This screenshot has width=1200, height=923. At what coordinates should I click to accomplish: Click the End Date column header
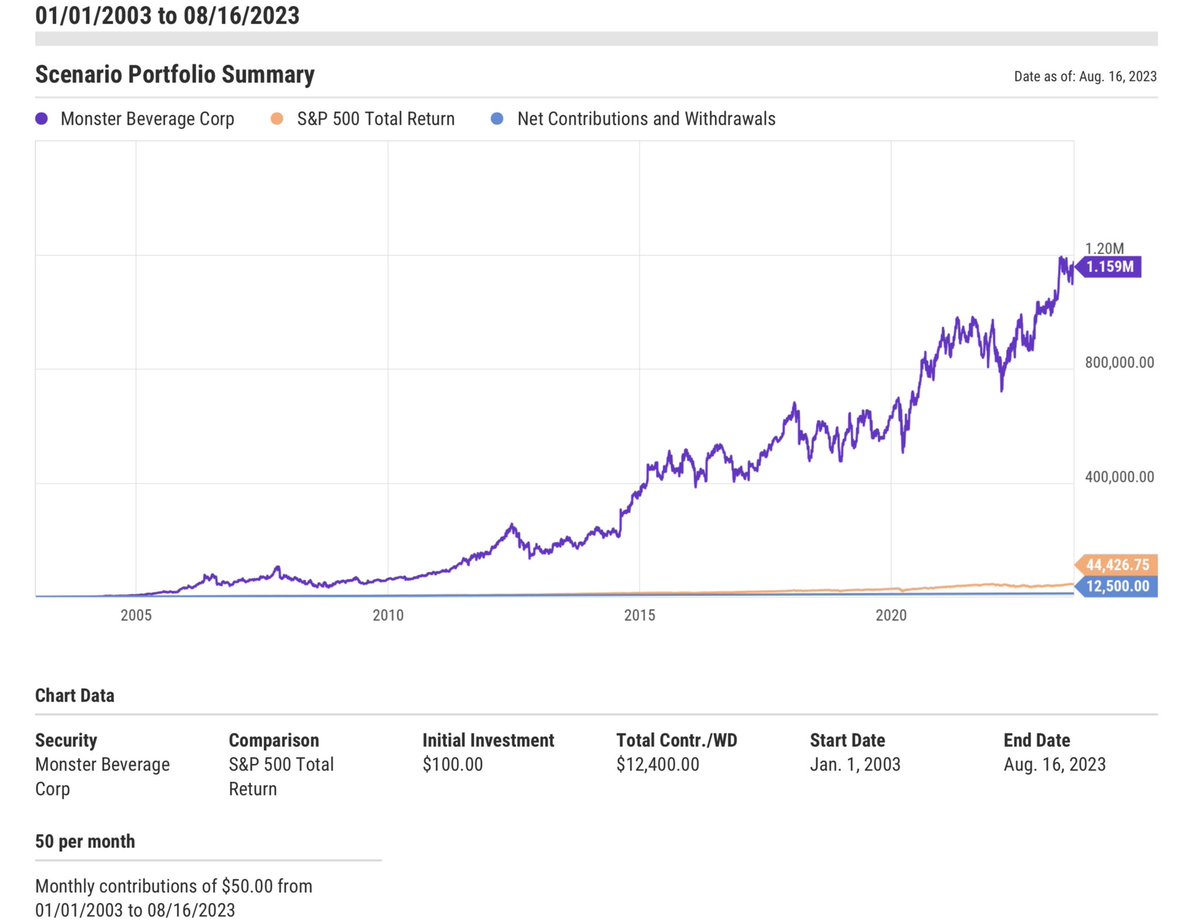pyautogui.click(x=1037, y=740)
